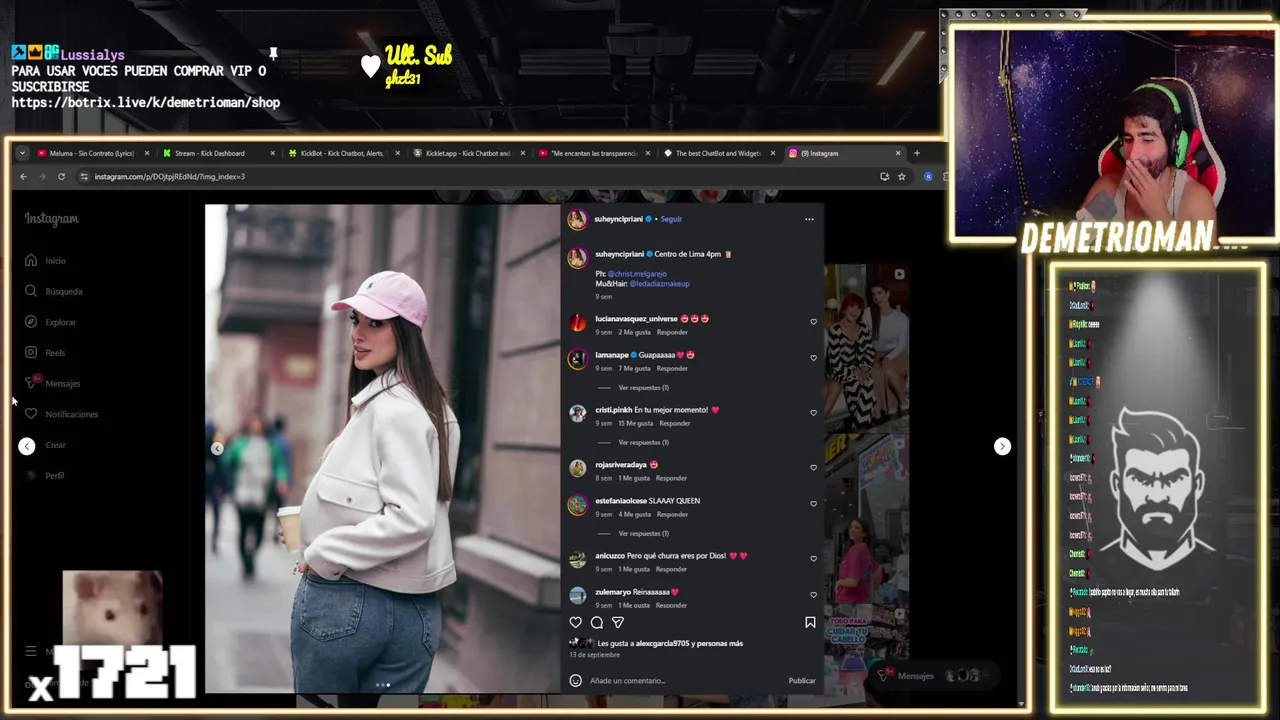Open suheyncipriani profile name in header
The width and height of the screenshot is (1280, 720).
[x=619, y=219]
